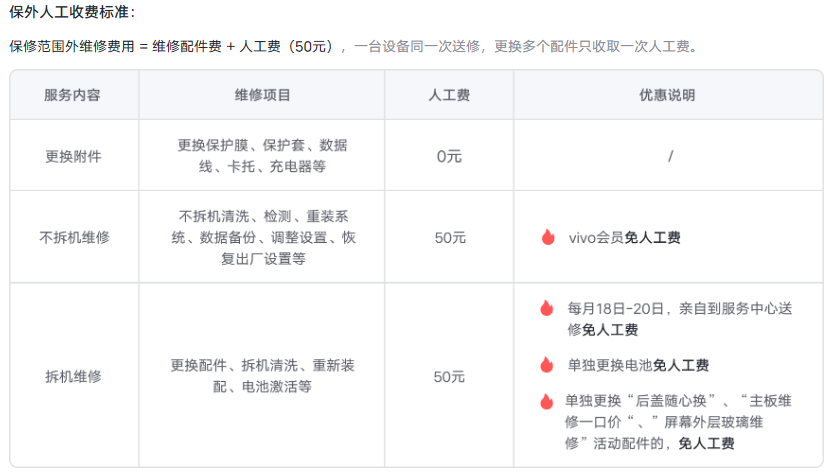Image resolution: width=831 pixels, height=475 pixels.
Task: Select the 不拆机维修 service row cell
Action: click(73, 237)
